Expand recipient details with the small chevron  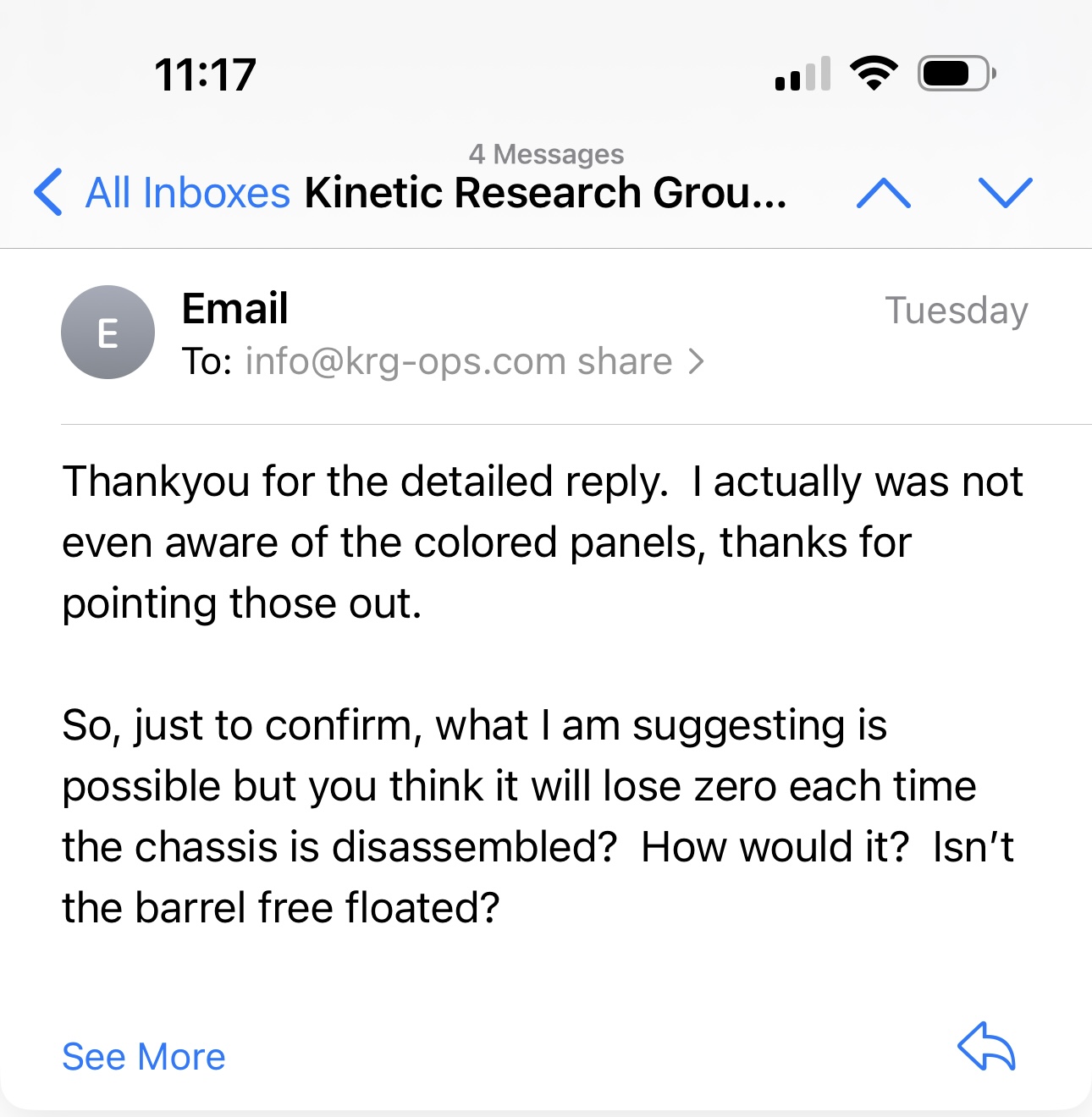point(696,362)
